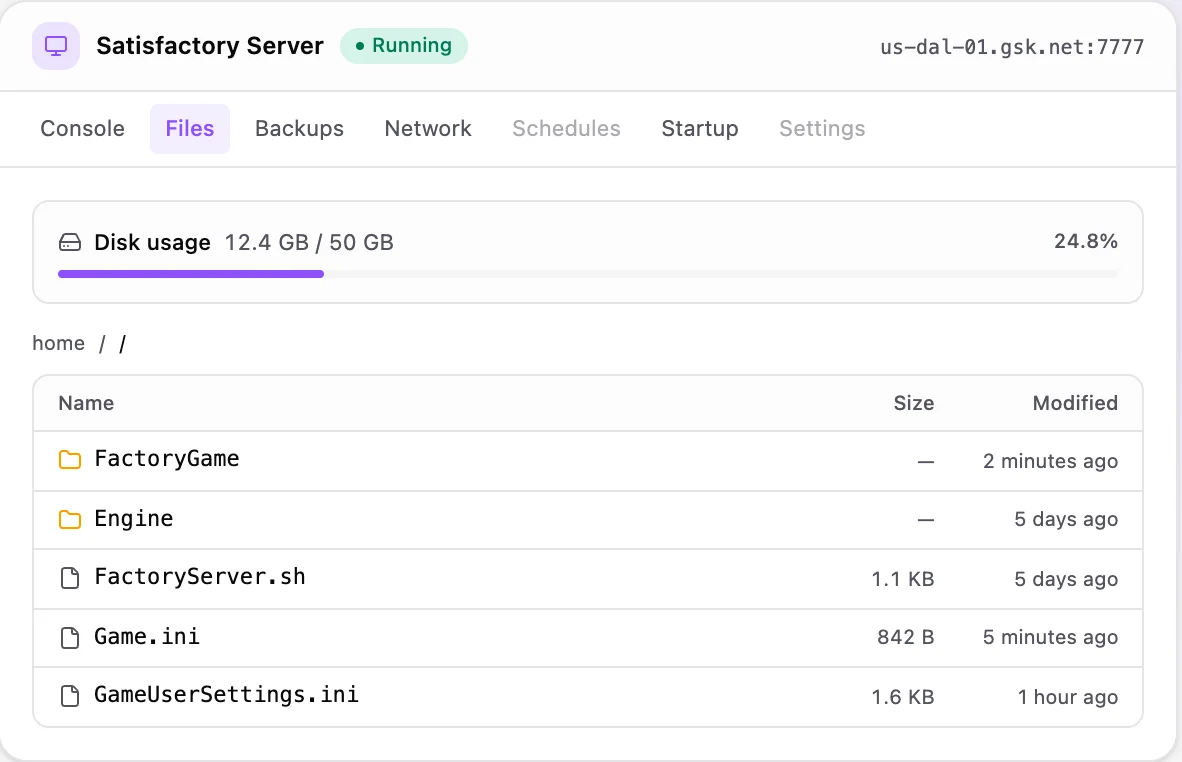Click the 1.1 KB size cell
This screenshot has height=762, width=1182.
[x=903, y=579]
